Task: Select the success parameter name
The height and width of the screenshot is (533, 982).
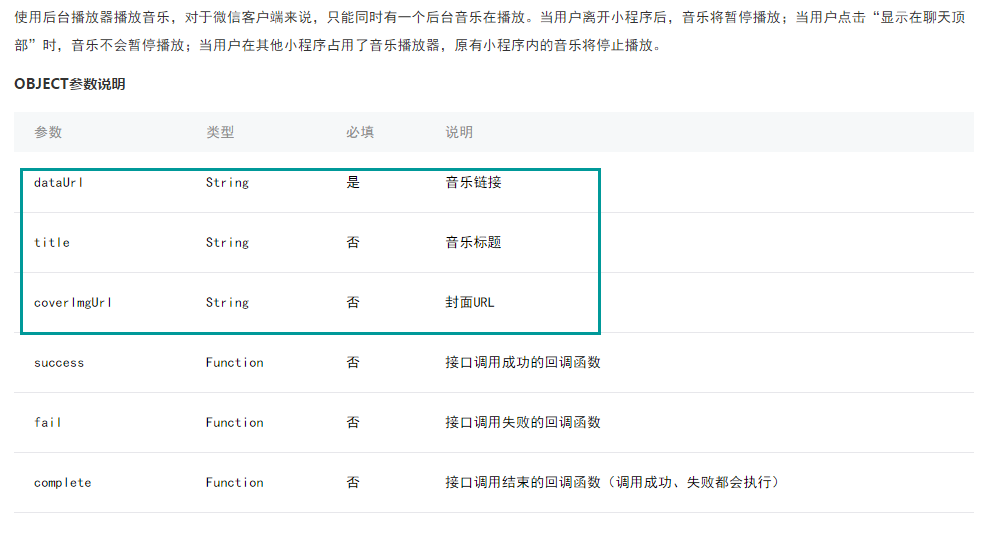Action: (59, 363)
